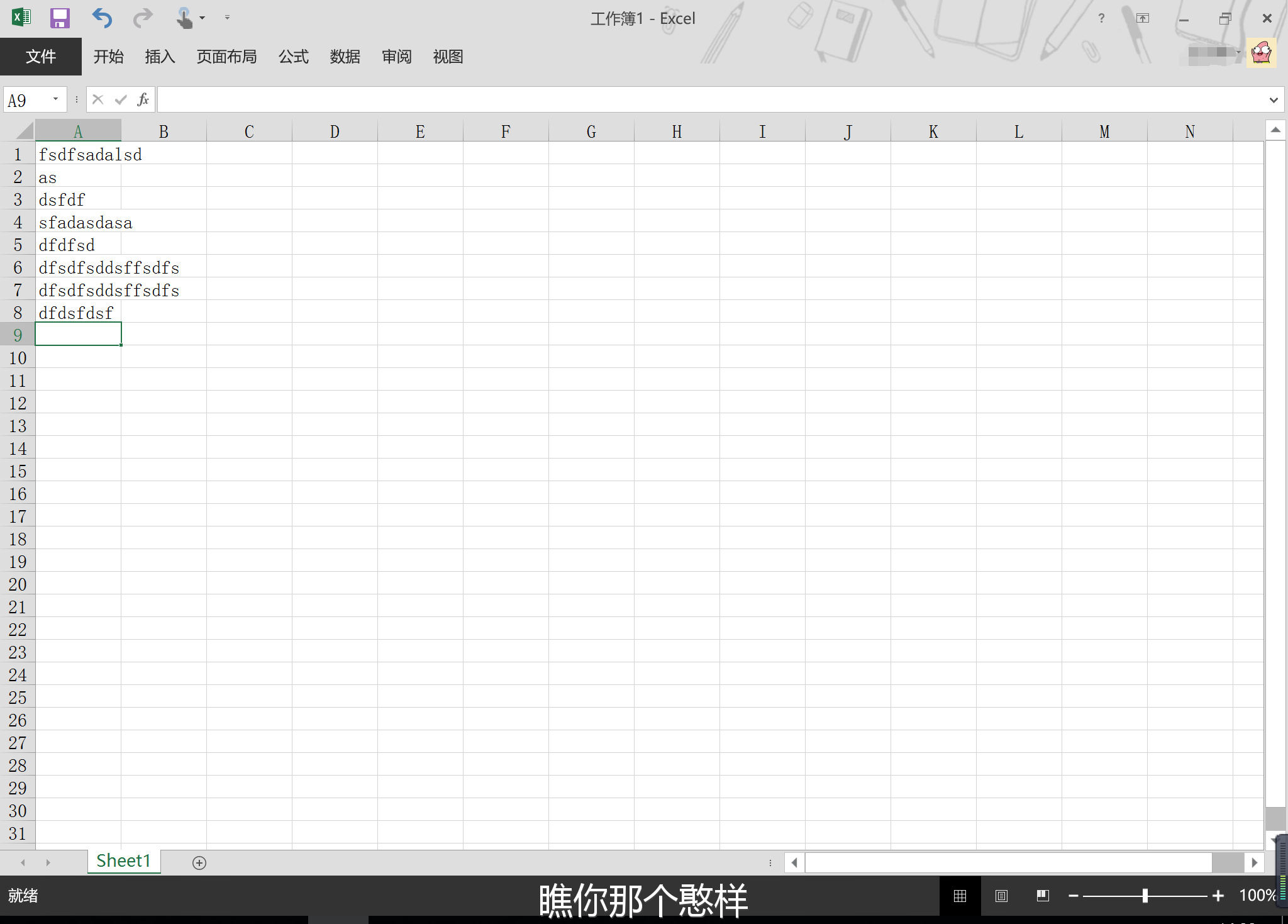Click the user avatar picture
Screen dimensions: 1288x924
click(1262, 53)
